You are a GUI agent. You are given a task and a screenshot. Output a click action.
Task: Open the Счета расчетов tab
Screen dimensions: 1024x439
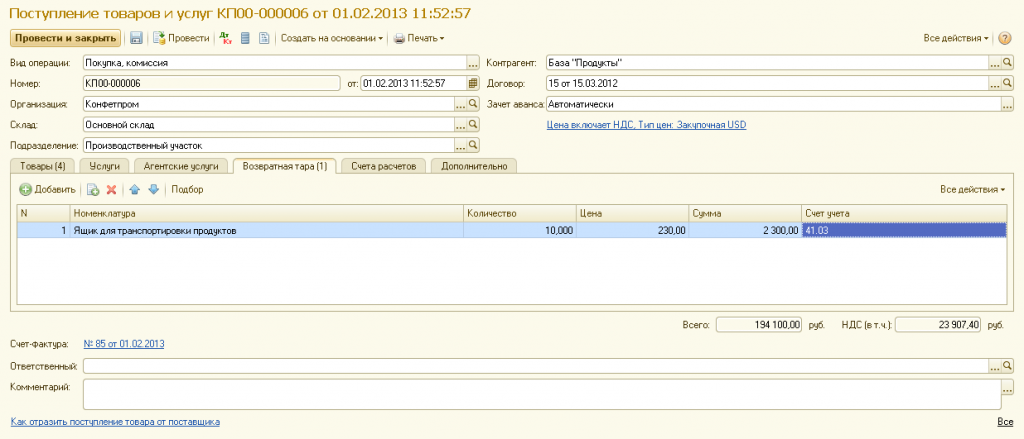(x=384, y=165)
